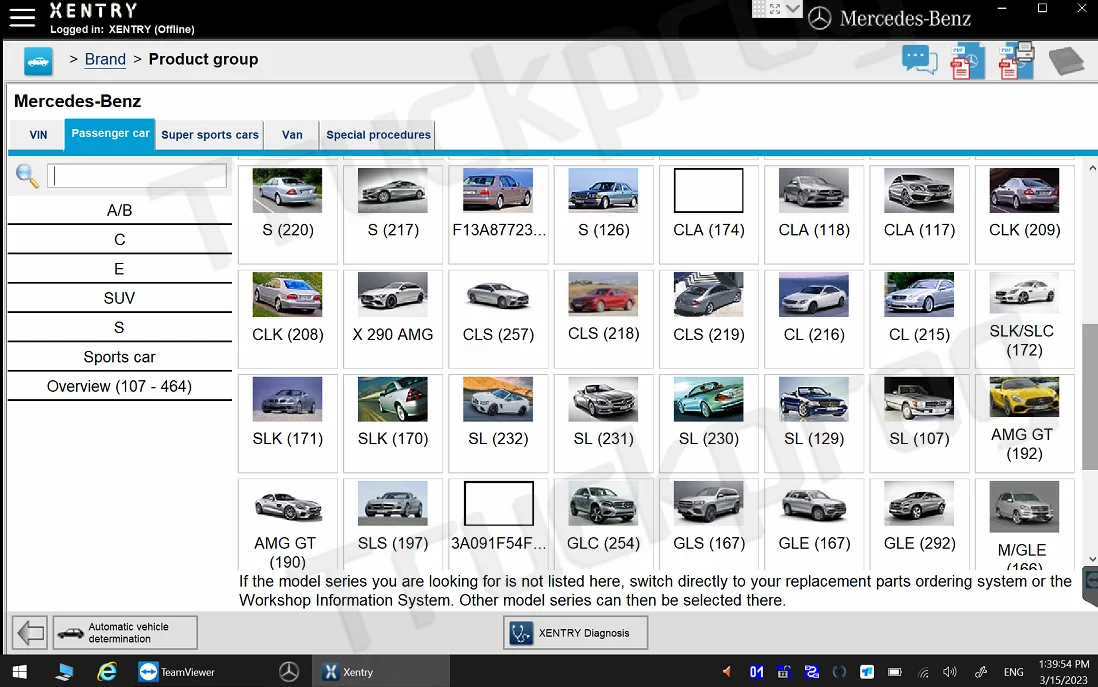Choose the S (217) model tile
The height and width of the screenshot is (687, 1098).
point(393,214)
